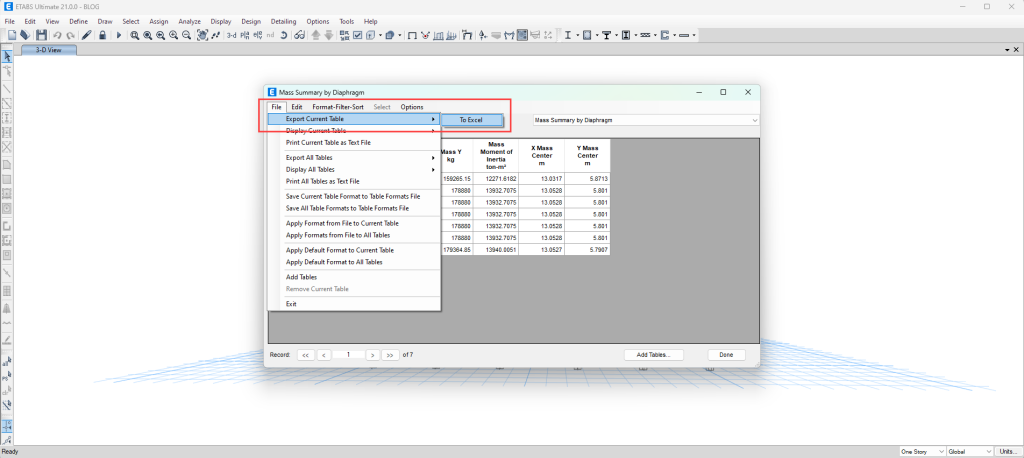Image resolution: width=1024 pixels, height=458 pixels.
Task: Open Format-Filter-Sort menu in table window
Action: pos(338,107)
